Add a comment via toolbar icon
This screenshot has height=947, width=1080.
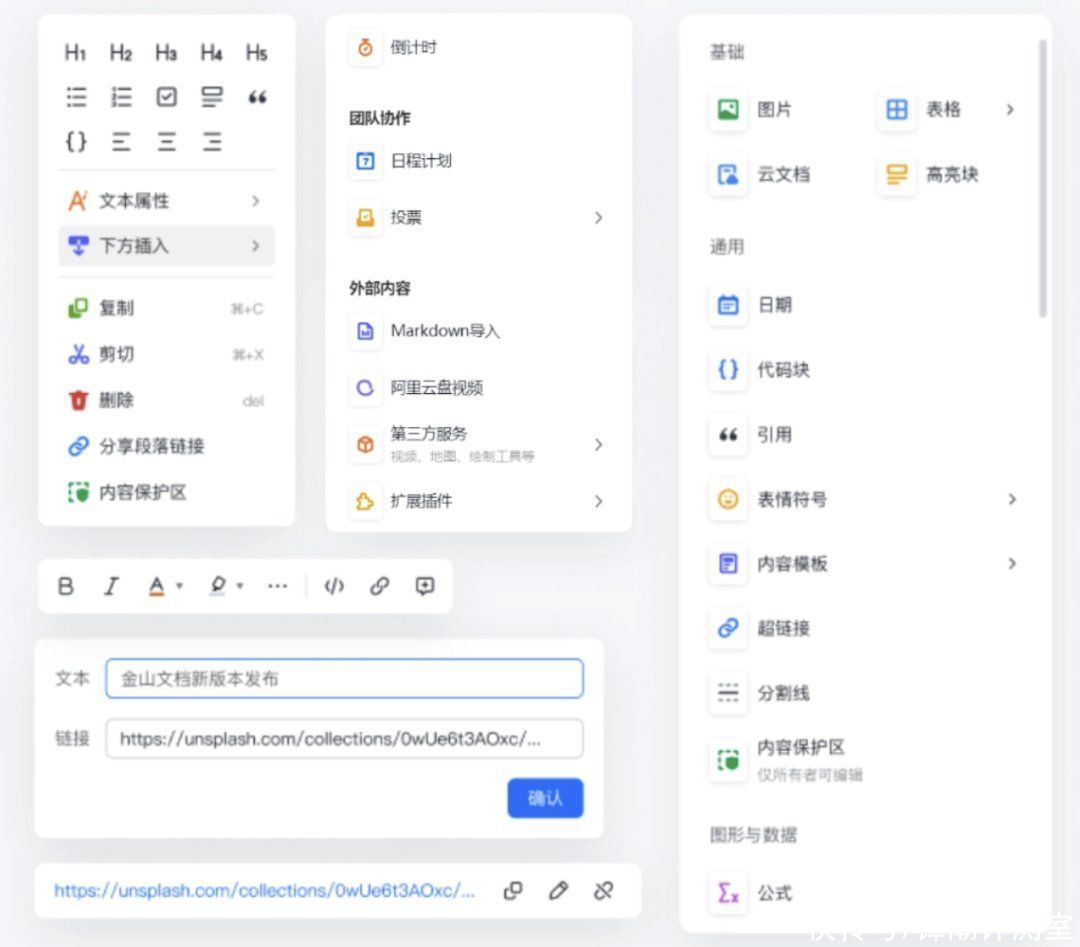[x=425, y=586]
